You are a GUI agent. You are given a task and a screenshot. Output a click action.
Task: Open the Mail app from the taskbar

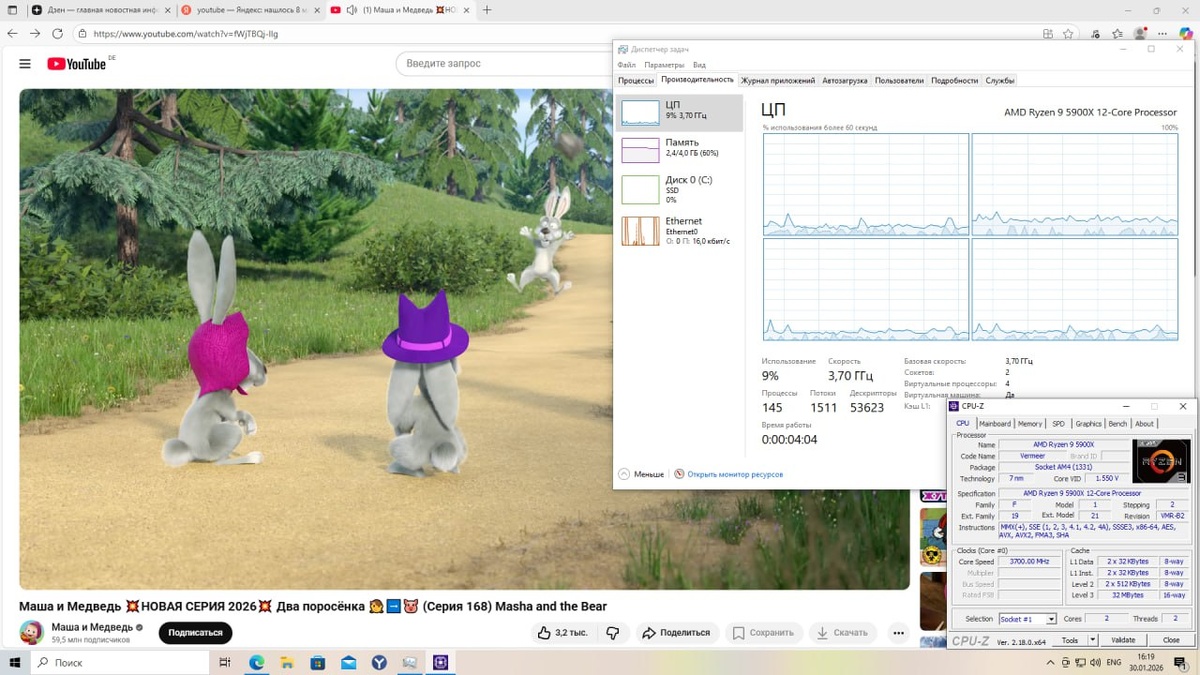tap(348, 662)
